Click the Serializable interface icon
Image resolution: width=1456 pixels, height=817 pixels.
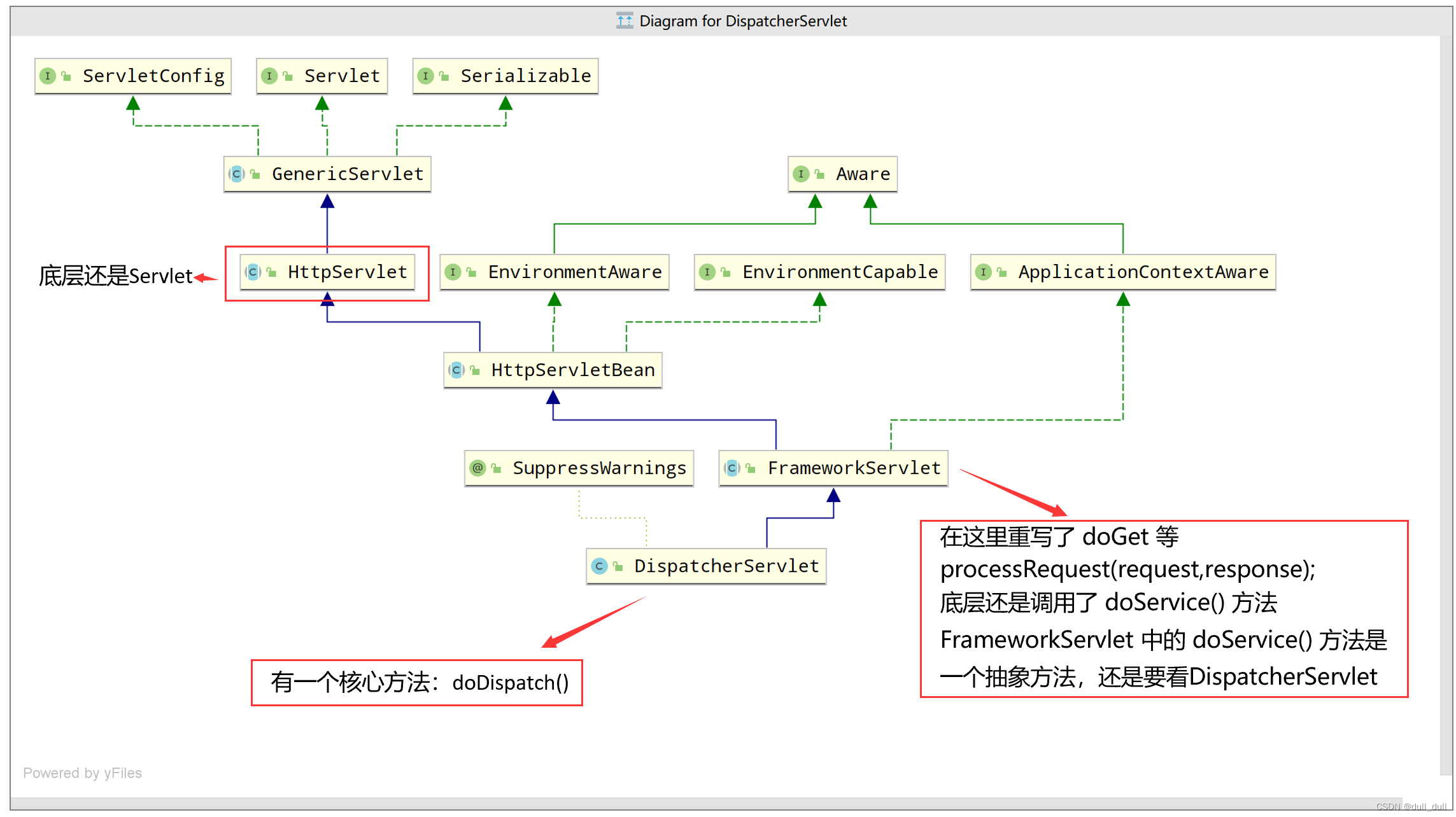(x=426, y=76)
